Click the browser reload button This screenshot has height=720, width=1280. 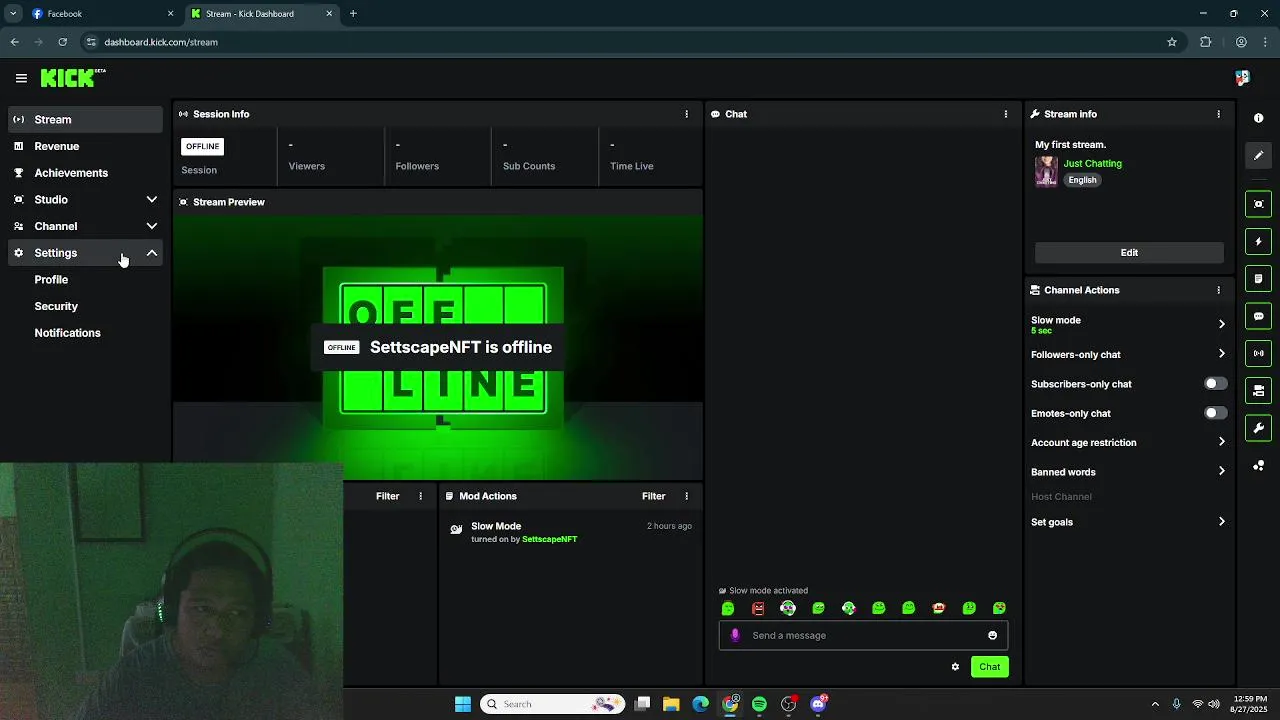pos(62,42)
